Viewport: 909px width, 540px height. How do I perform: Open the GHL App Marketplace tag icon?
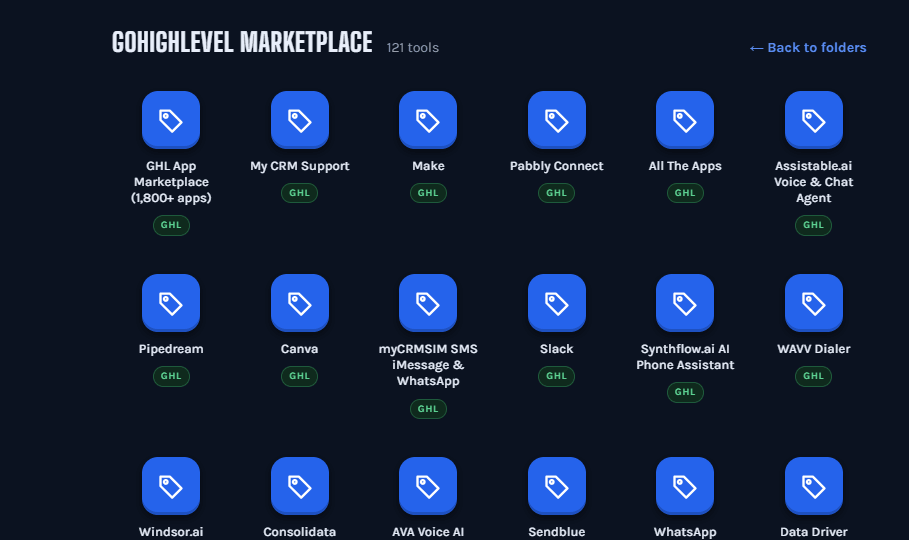point(171,120)
